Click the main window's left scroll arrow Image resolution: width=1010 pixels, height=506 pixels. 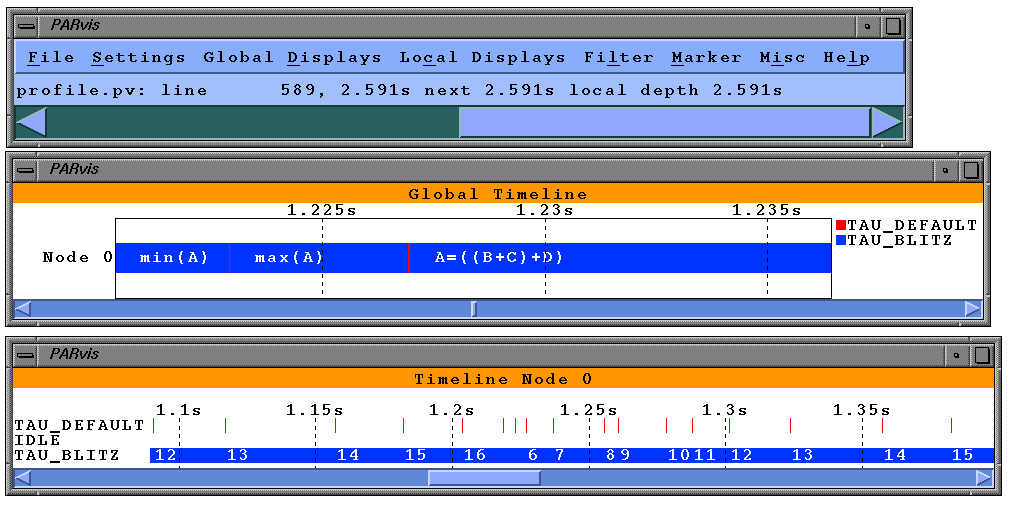(31, 123)
